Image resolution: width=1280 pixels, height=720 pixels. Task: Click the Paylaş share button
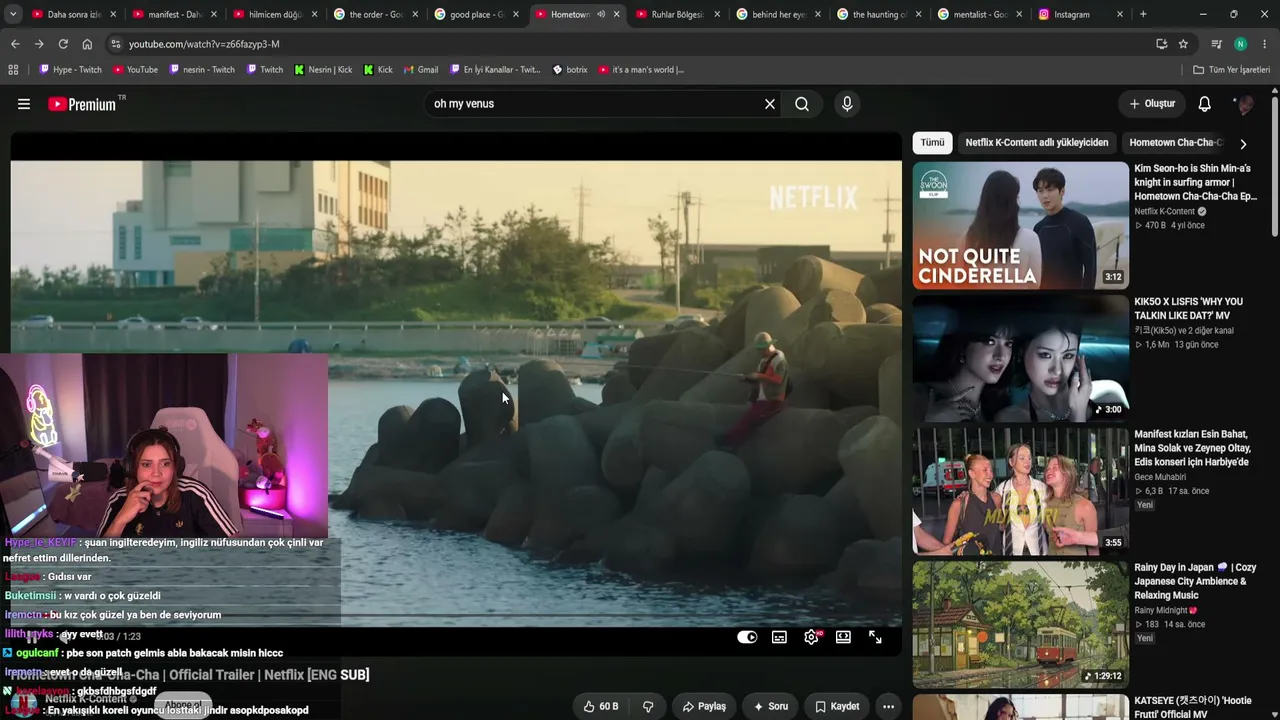(704, 706)
